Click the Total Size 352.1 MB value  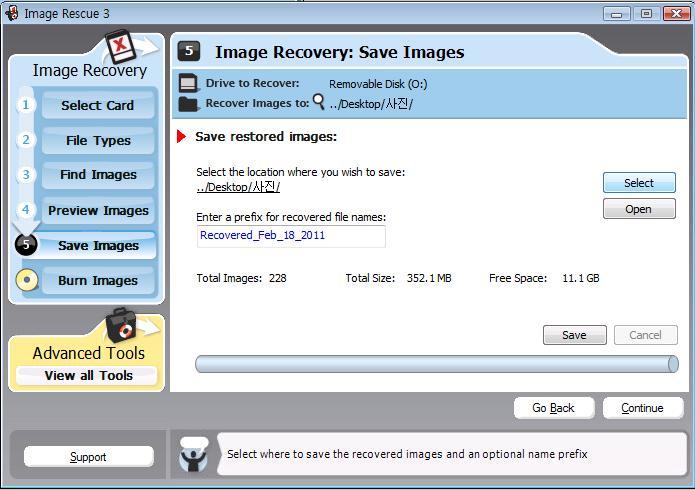click(429, 278)
